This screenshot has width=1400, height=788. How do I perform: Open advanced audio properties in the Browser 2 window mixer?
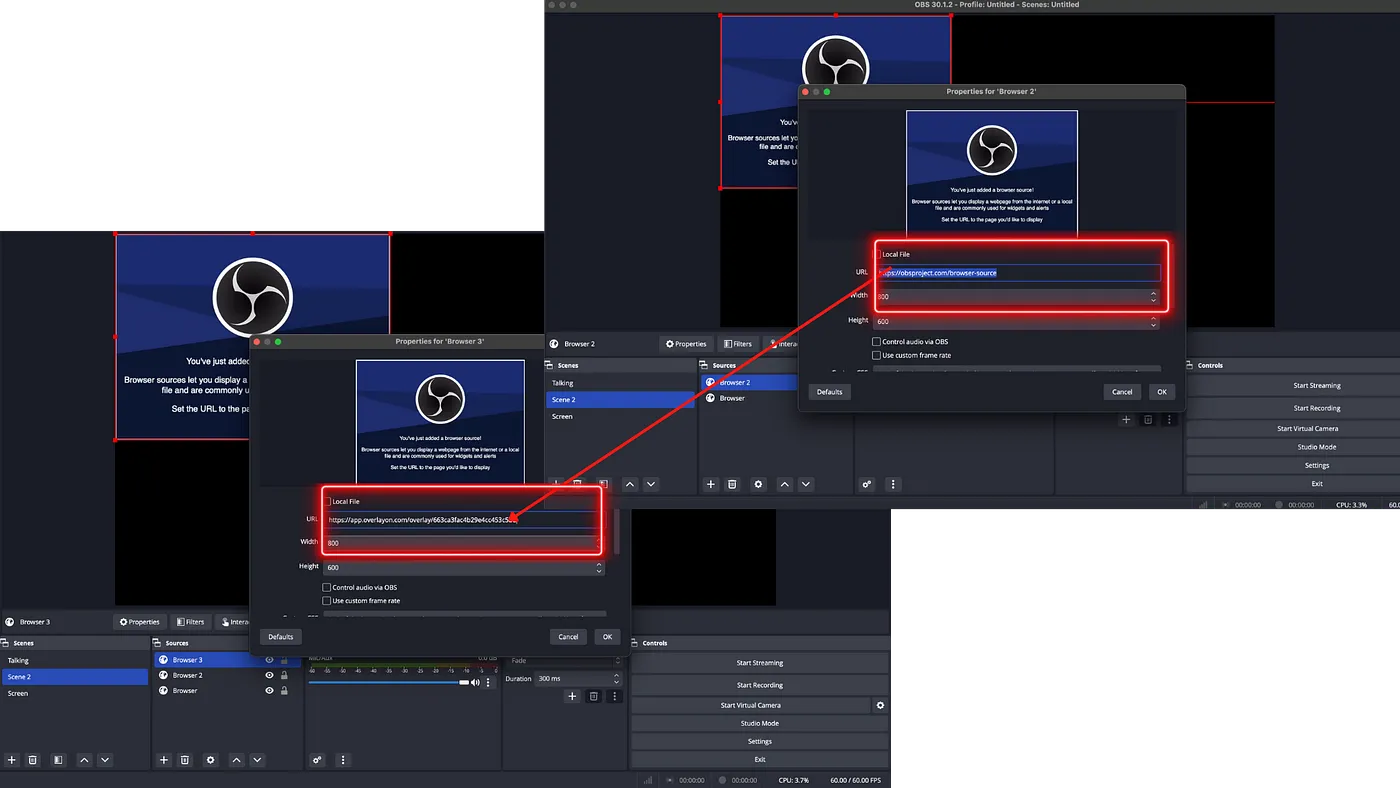pos(867,484)
